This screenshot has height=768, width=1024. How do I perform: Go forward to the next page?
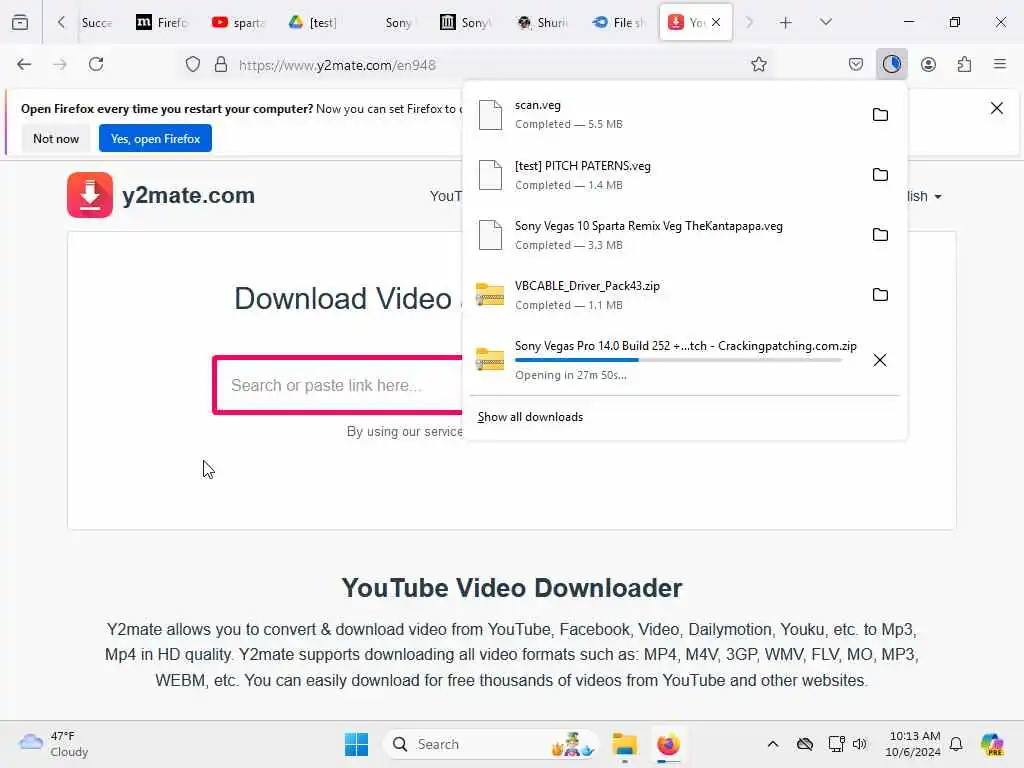(x=60, y=64)
